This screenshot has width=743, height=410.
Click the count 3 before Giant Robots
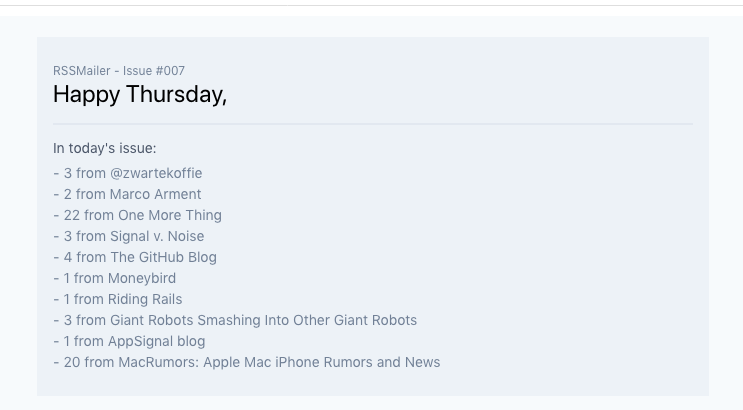68,320
